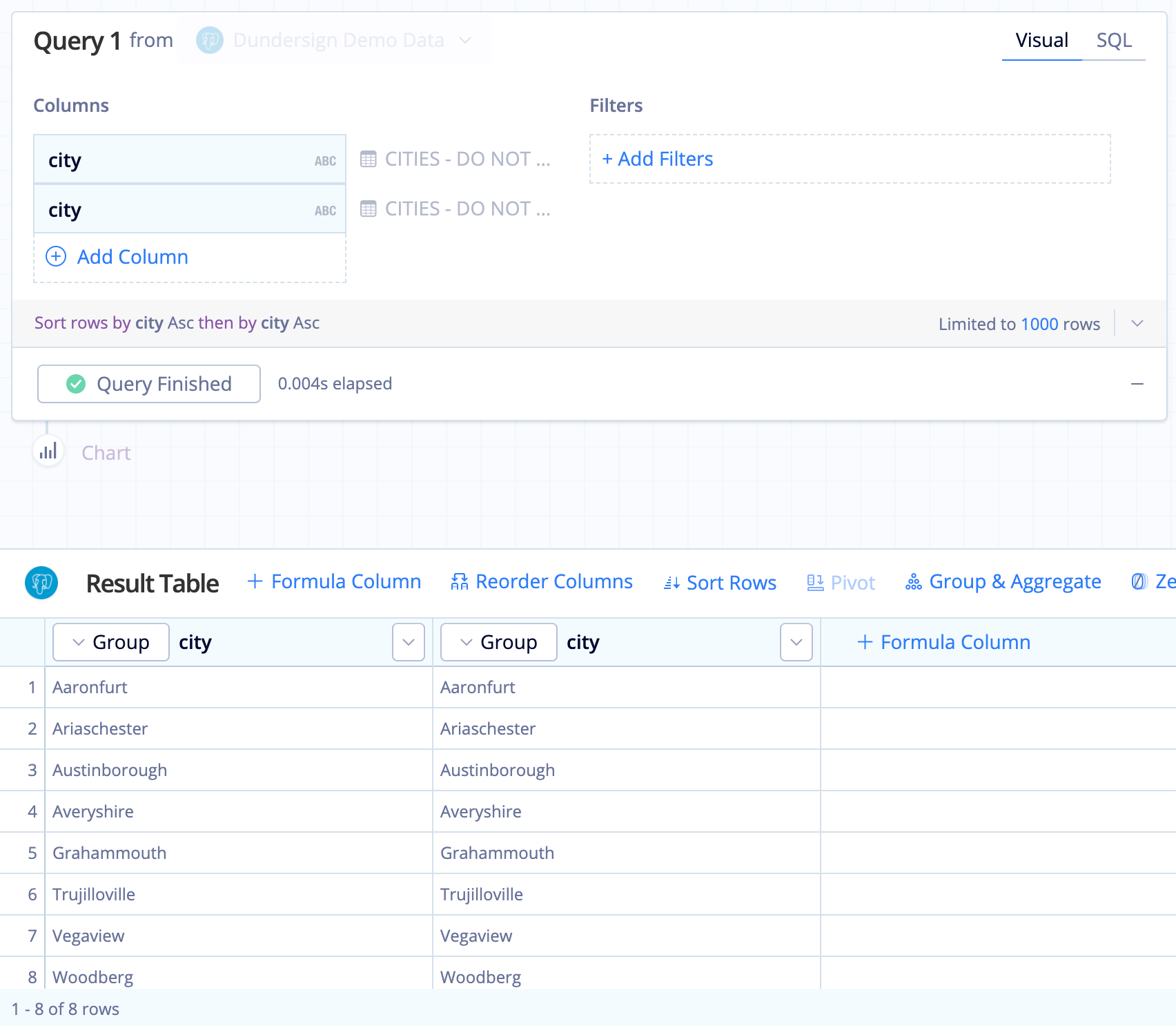Image resolution: width=1176 pixels, height=1026 pixels.
Task: Click the 1000 rows limit link
Action: [1039, 324]
